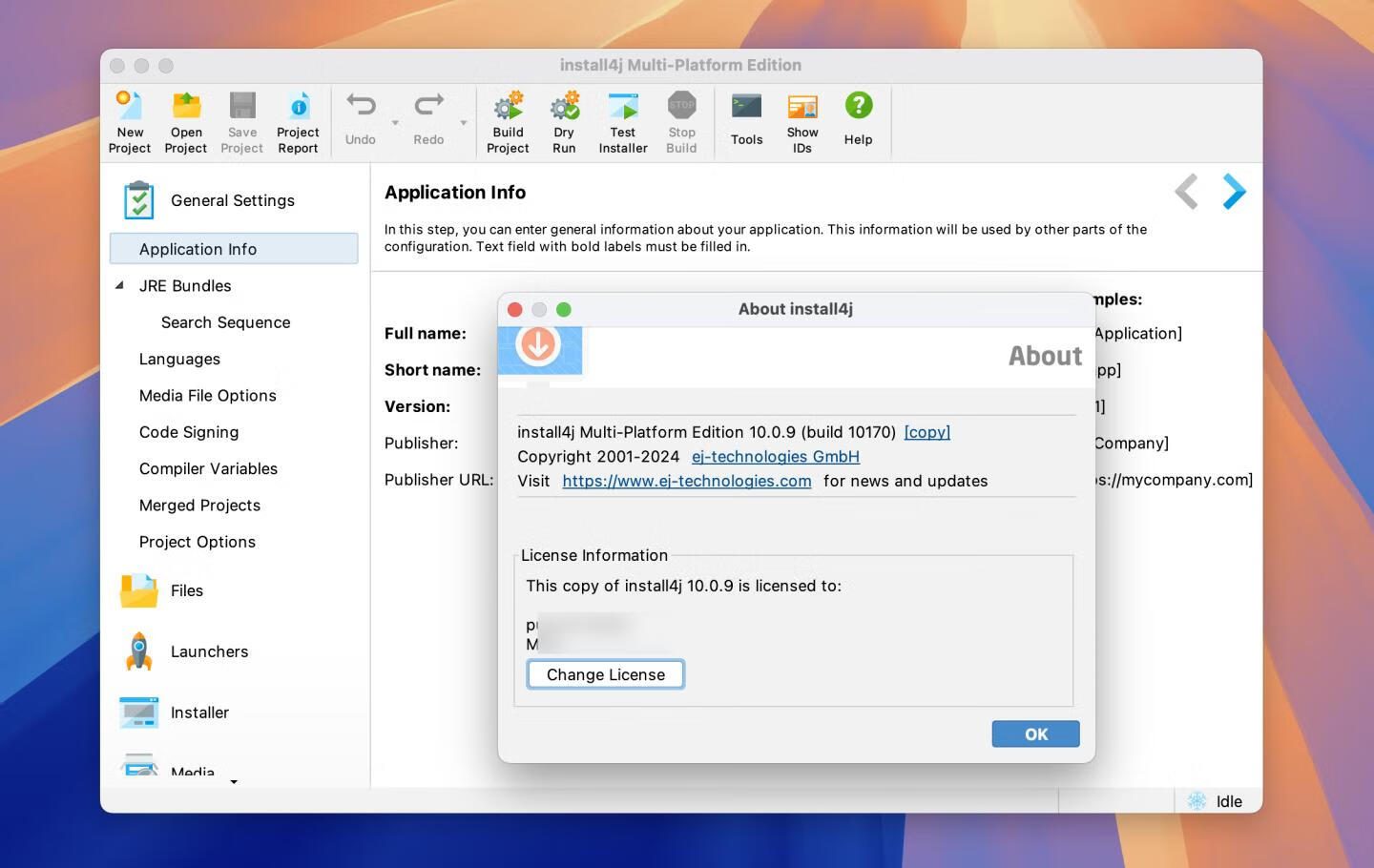Select the General Settings section
The height and width of the screenshot is (868, 1374).
(x=233, y=200)
